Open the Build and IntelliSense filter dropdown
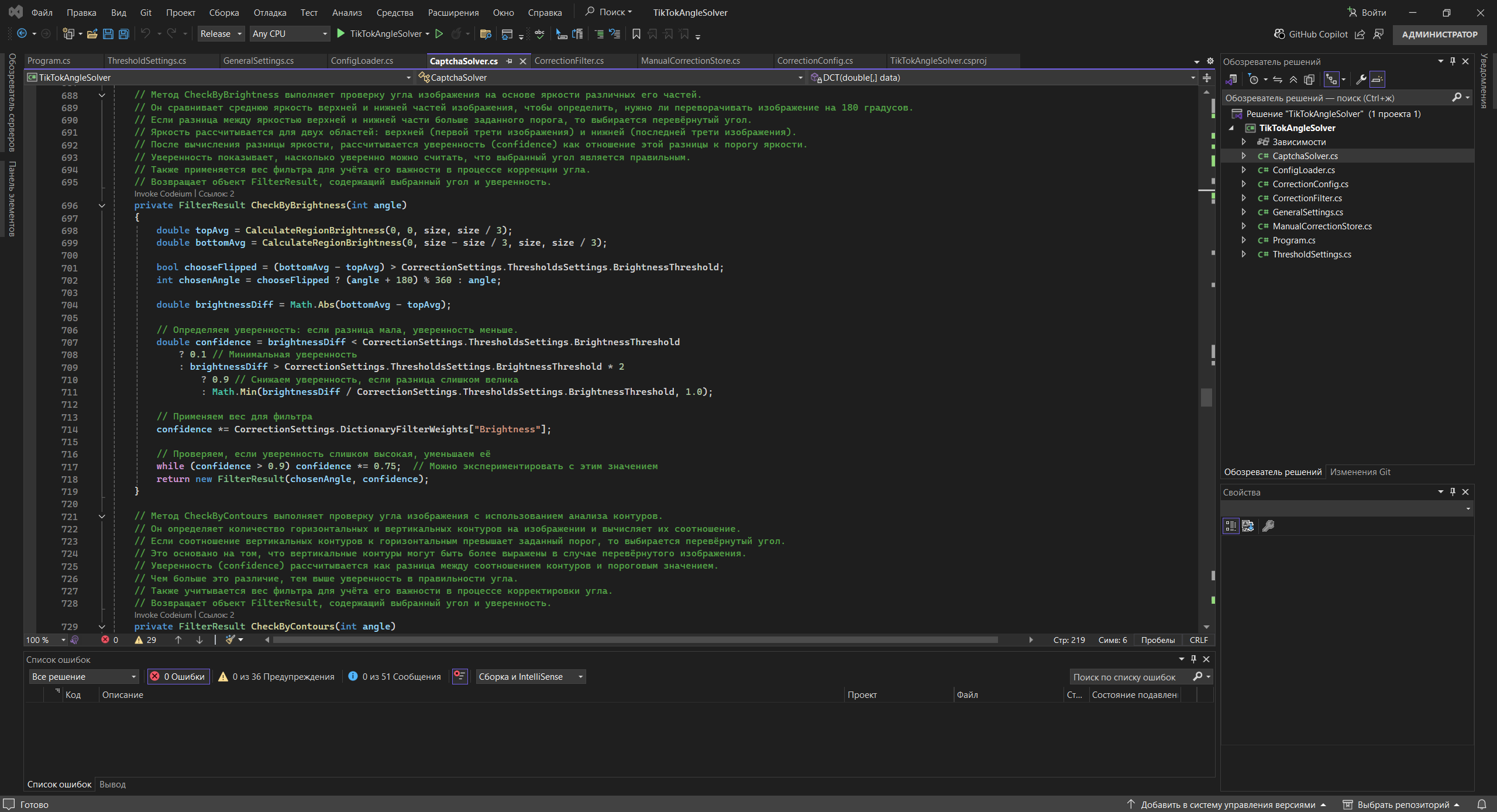This screenshot has width=1497, height=812. (x=531, y=676)
